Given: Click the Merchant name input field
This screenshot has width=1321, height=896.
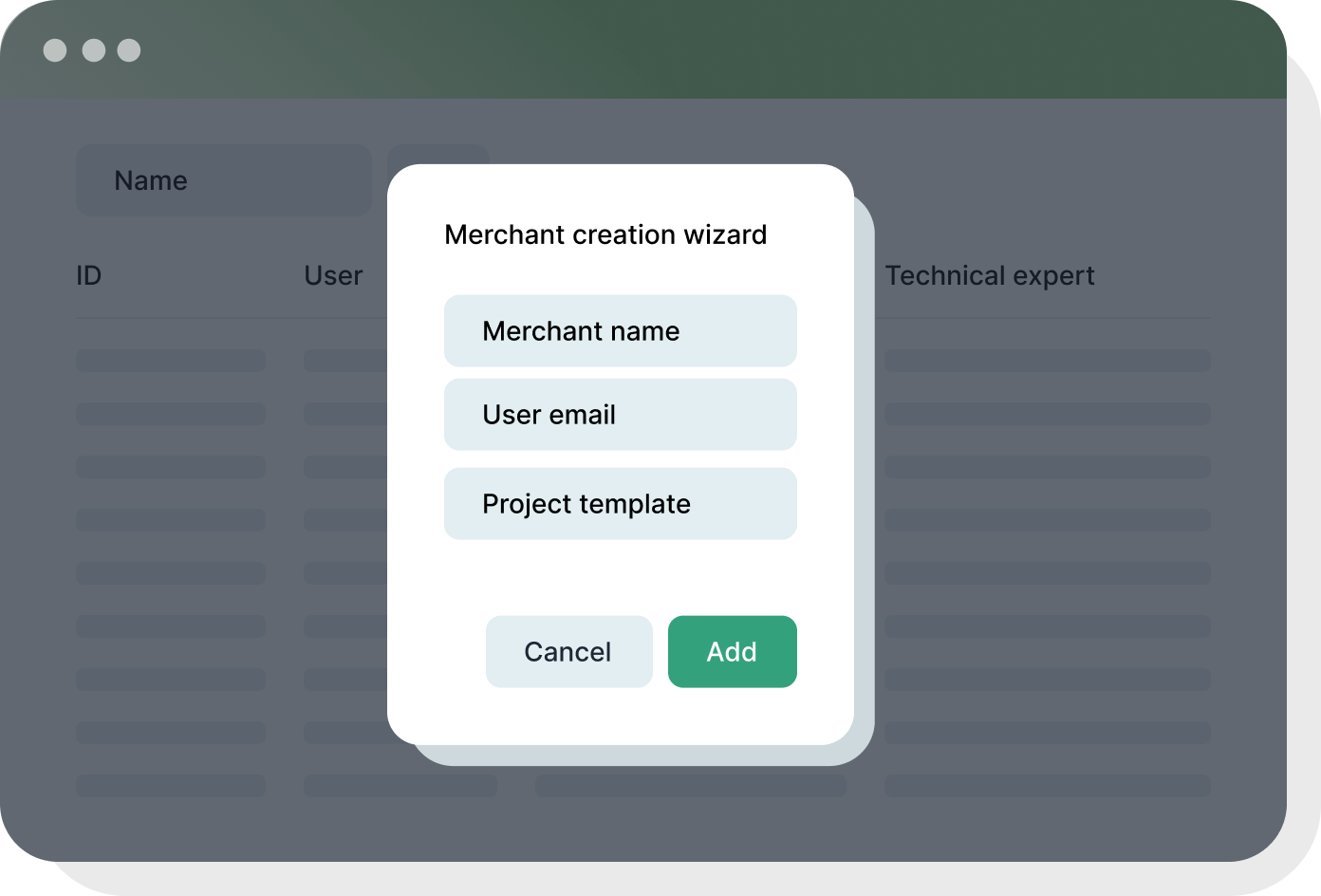Looking at the screenshot, I should tap(621, 330).
